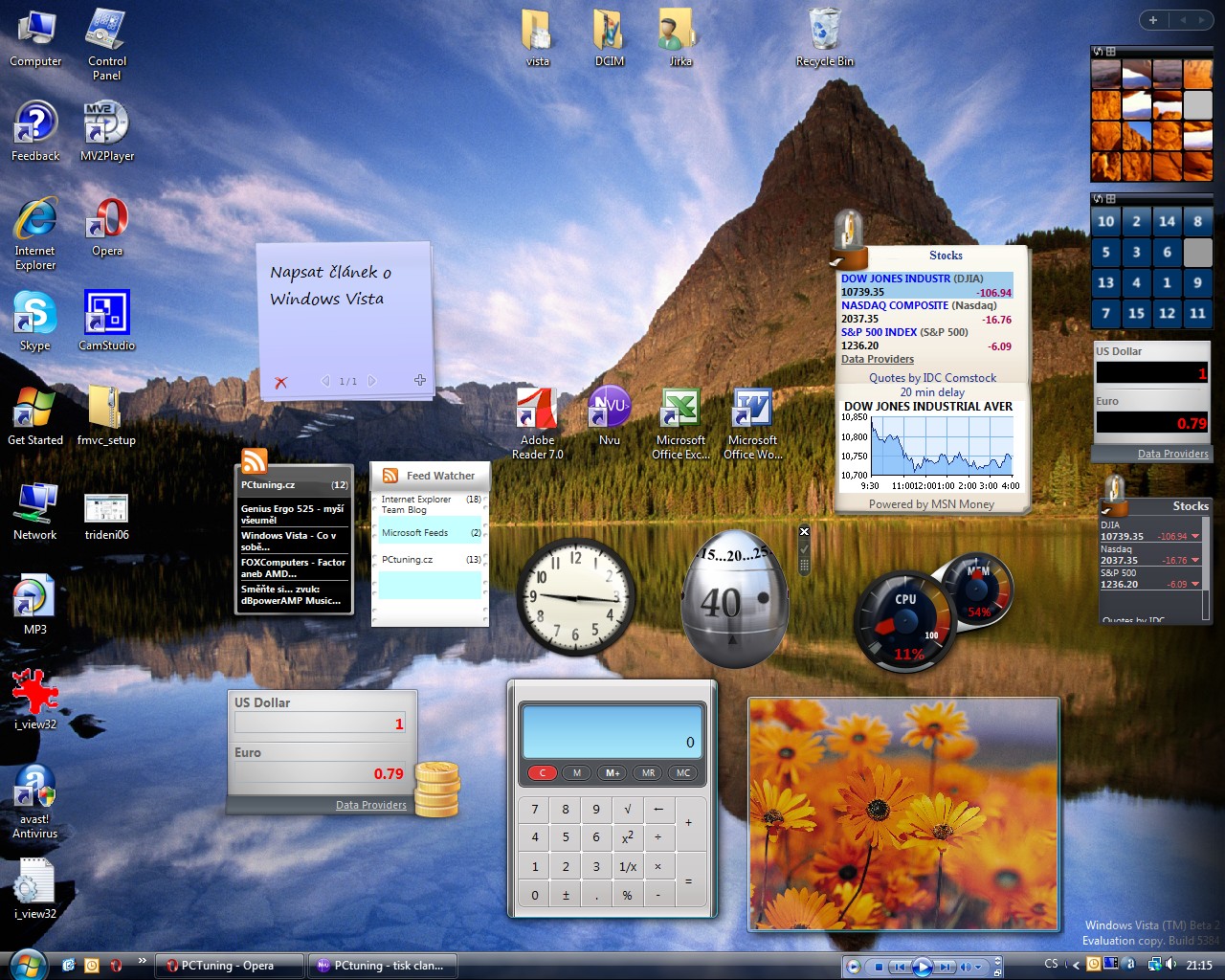Click the Windows Start orb

(x=27, y=964)
